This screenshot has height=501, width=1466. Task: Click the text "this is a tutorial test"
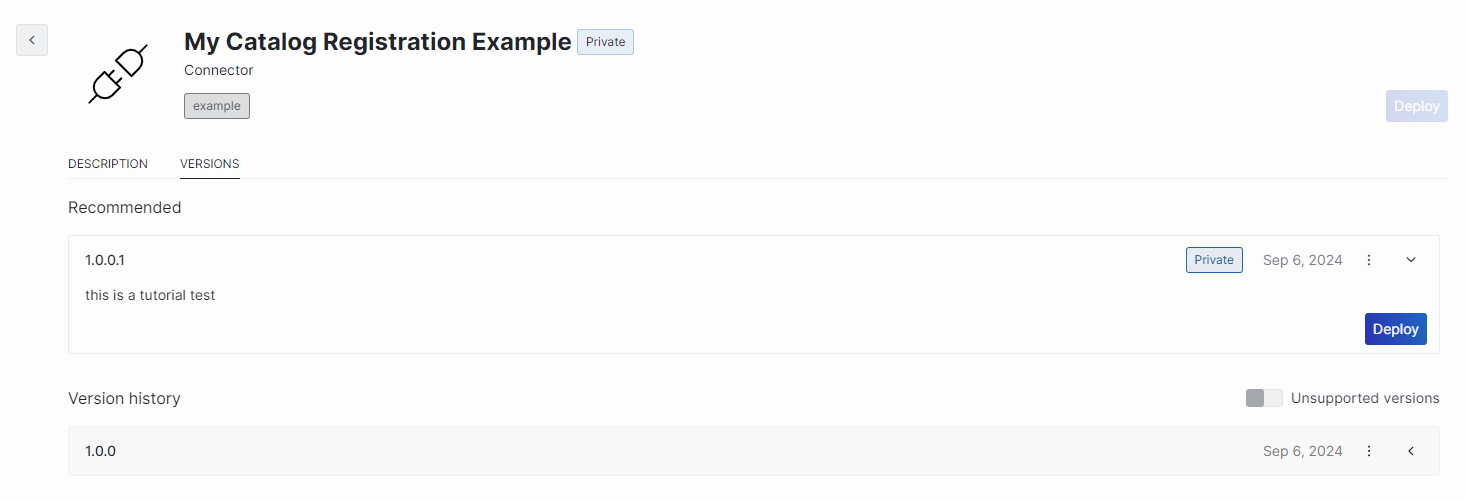tap(150, 295)
